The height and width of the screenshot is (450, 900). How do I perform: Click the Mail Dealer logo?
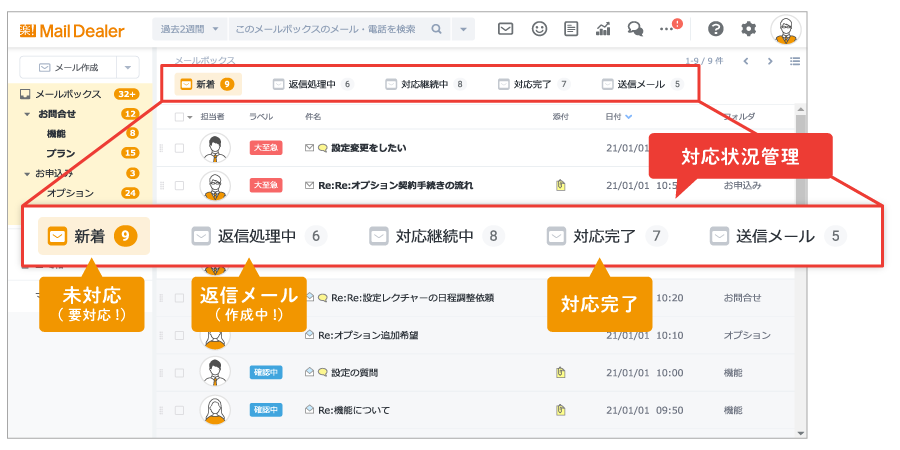point(72,30)
